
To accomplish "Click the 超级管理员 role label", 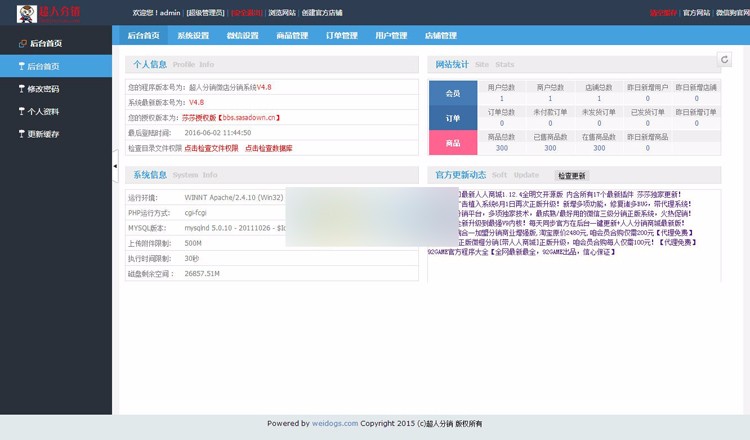I will (205, 13).
